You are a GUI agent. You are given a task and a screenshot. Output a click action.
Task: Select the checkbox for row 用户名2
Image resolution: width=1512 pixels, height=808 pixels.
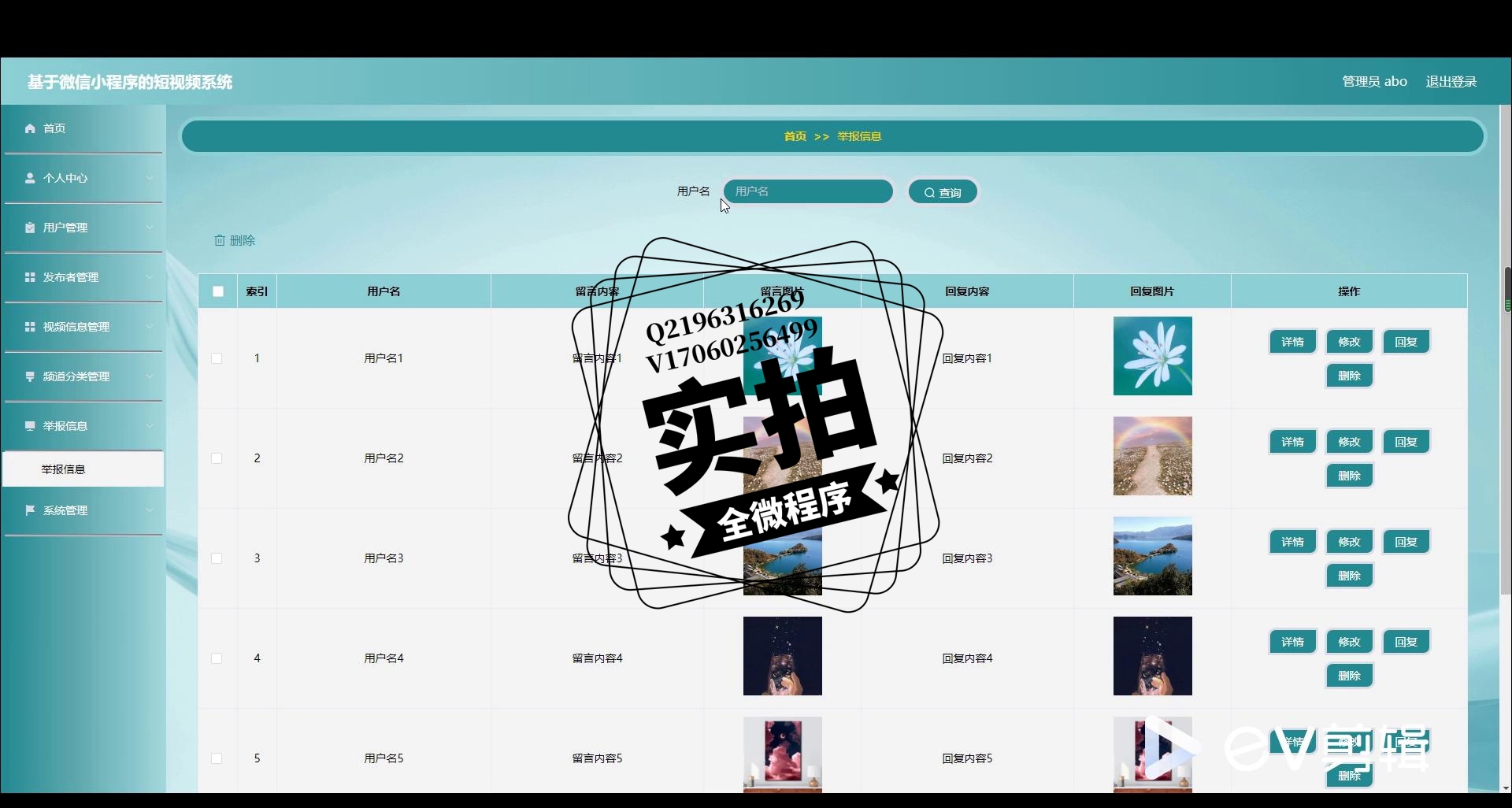pos(217,458)
